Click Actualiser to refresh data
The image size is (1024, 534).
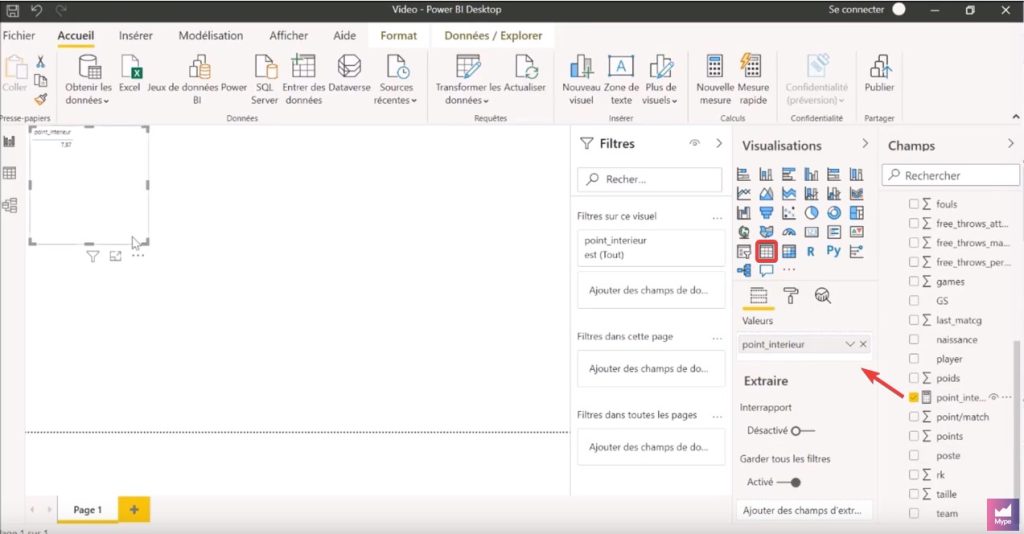525,73
